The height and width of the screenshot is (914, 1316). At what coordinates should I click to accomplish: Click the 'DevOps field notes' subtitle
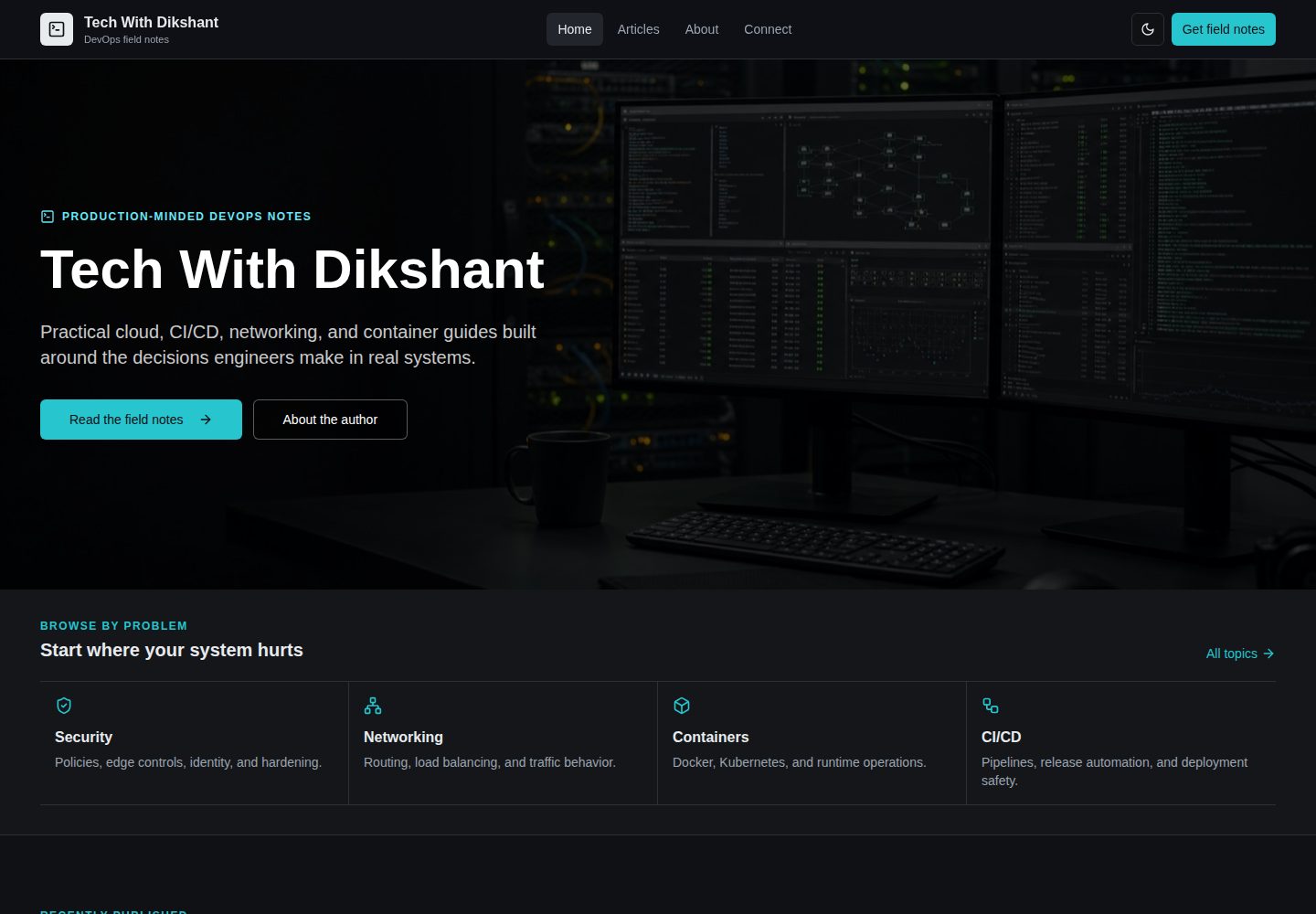point(126,39)
